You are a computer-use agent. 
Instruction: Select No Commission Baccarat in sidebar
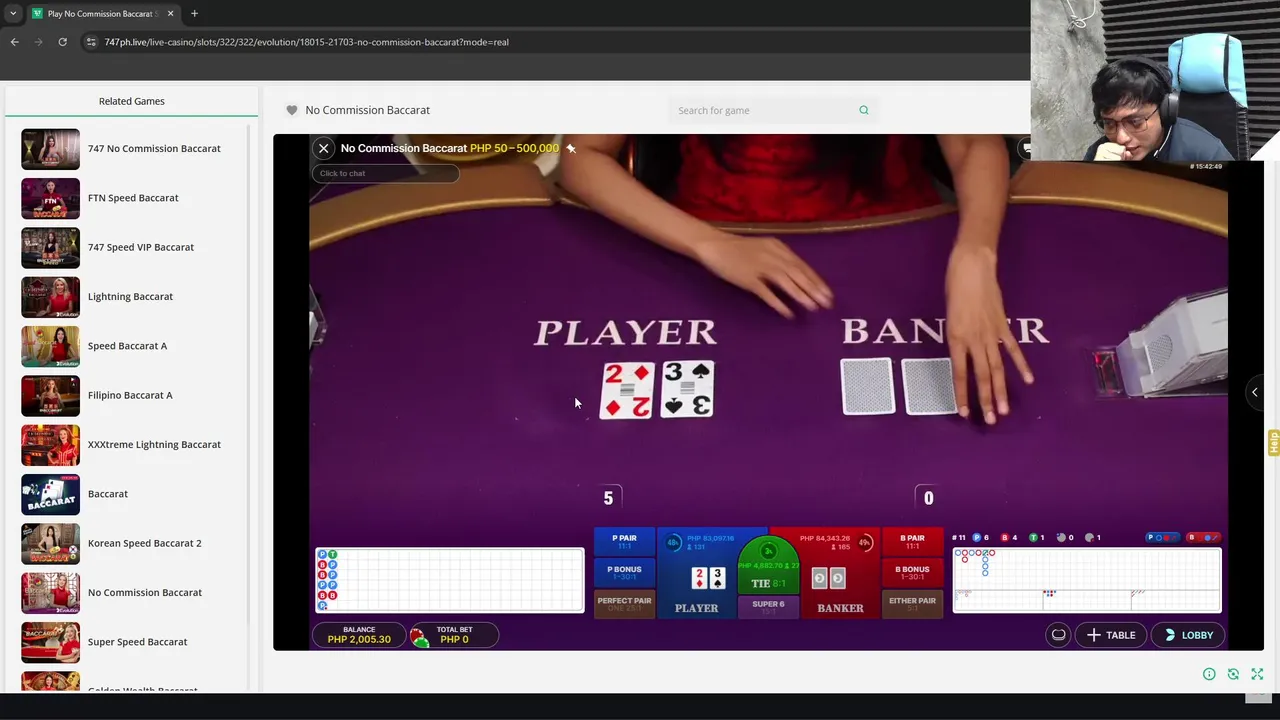pos(145,592)
